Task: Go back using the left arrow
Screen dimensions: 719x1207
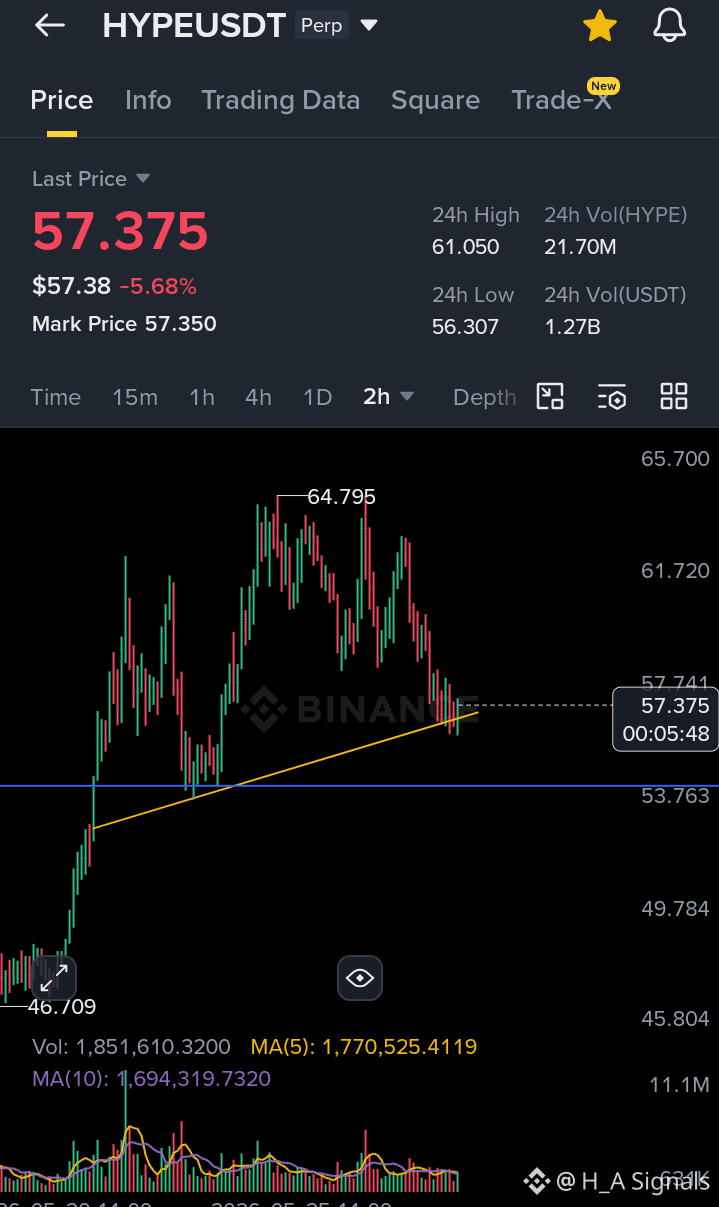Action: click(49, 26)
